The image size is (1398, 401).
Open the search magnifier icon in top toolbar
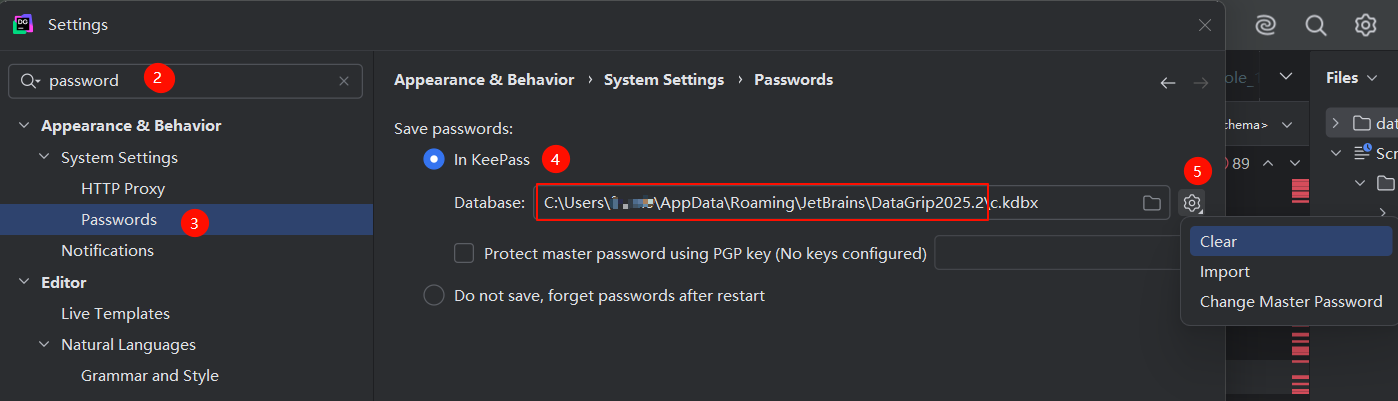[1316, 25]
